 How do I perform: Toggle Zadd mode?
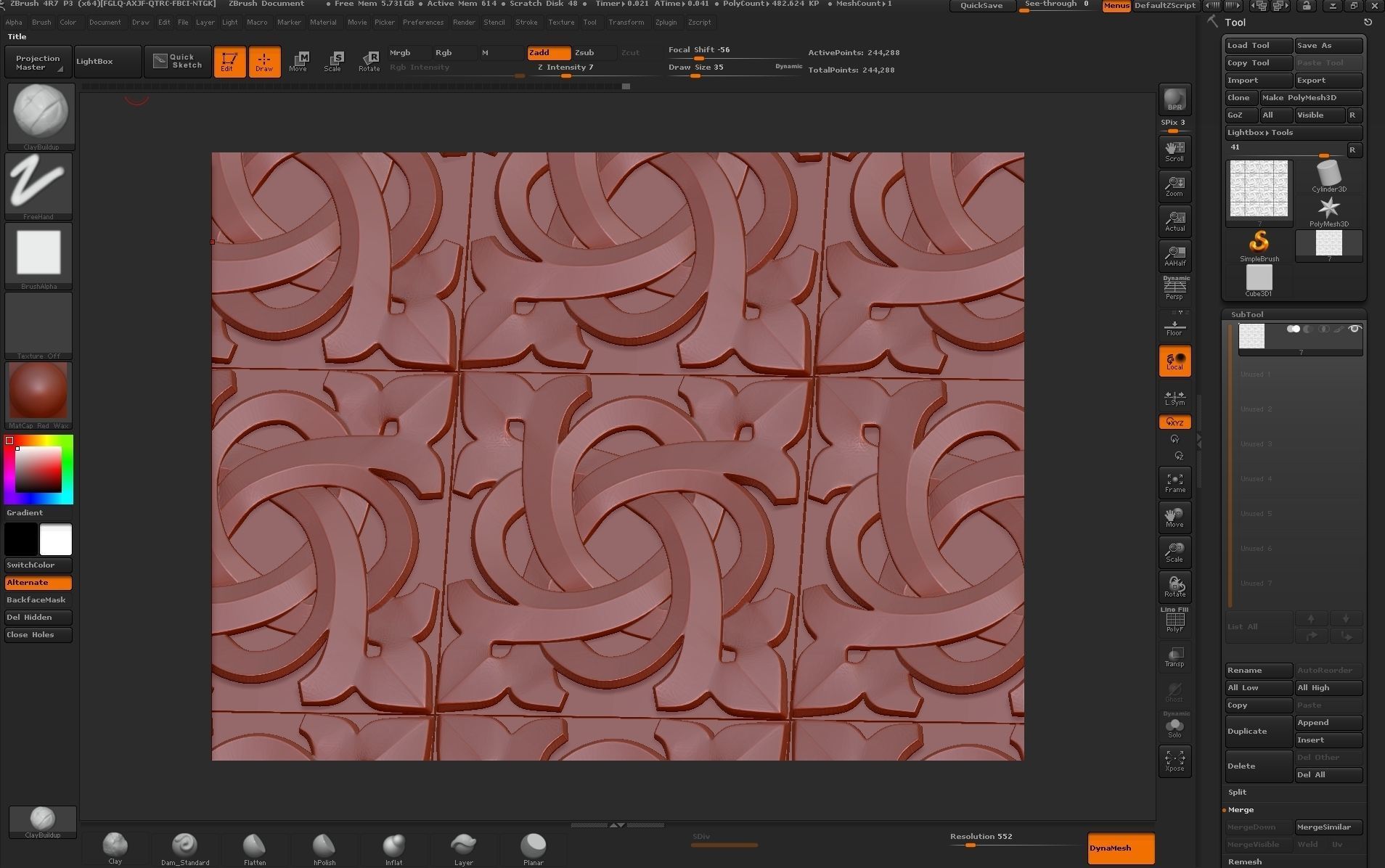tap(549, 52)
